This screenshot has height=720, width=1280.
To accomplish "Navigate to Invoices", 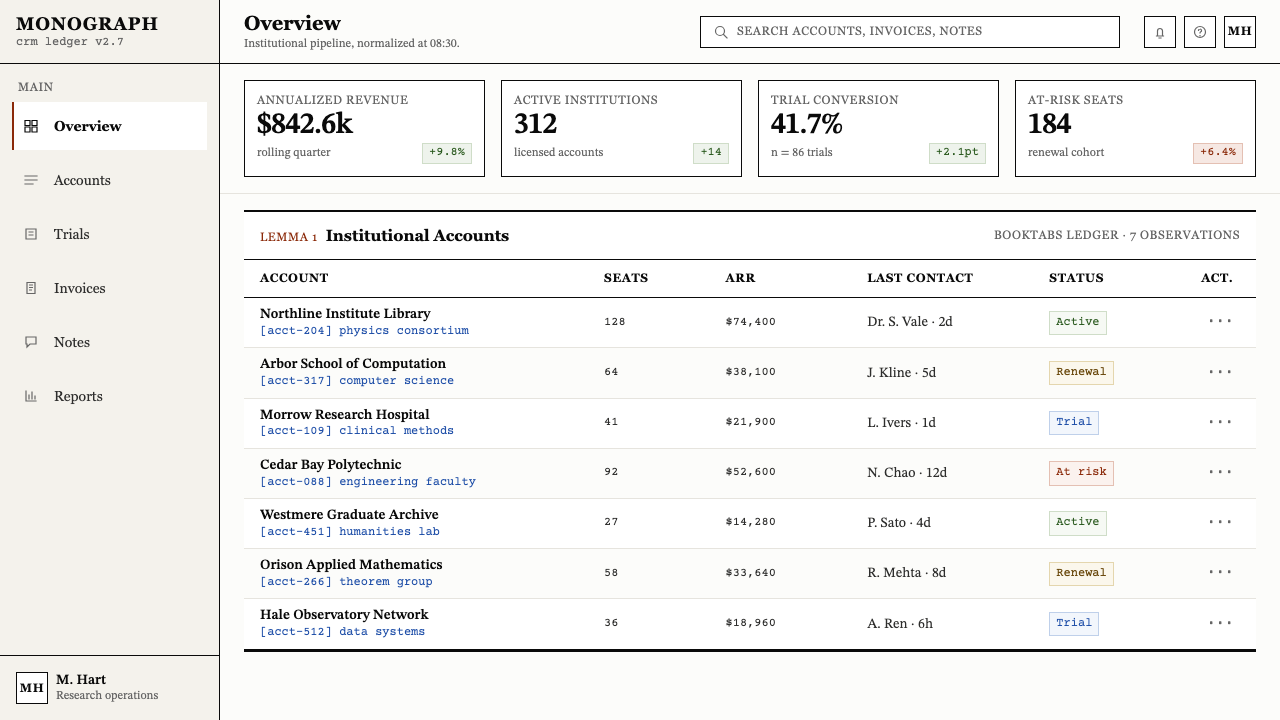I will point(109,288).
